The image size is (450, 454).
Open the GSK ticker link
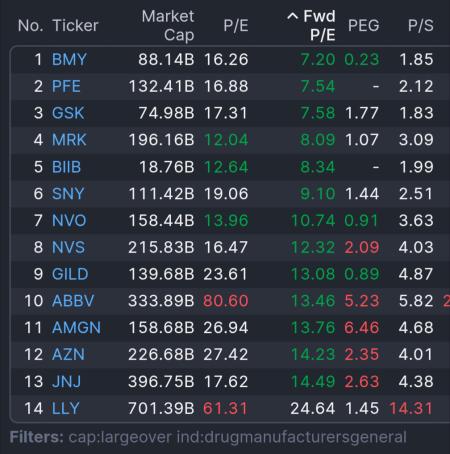point(68,113)
